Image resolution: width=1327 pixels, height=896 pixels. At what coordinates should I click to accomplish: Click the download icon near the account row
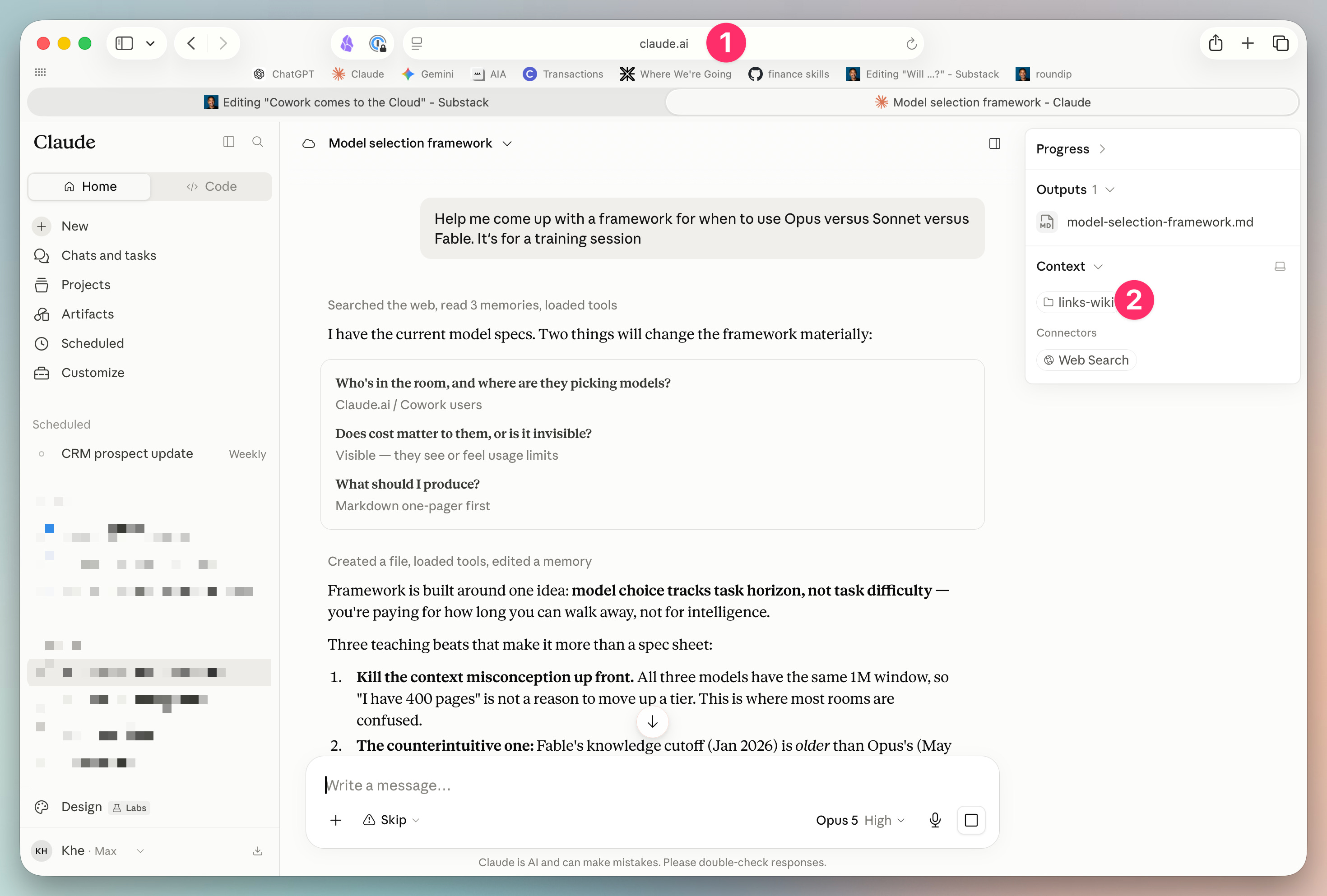click(x=258, y=851)
